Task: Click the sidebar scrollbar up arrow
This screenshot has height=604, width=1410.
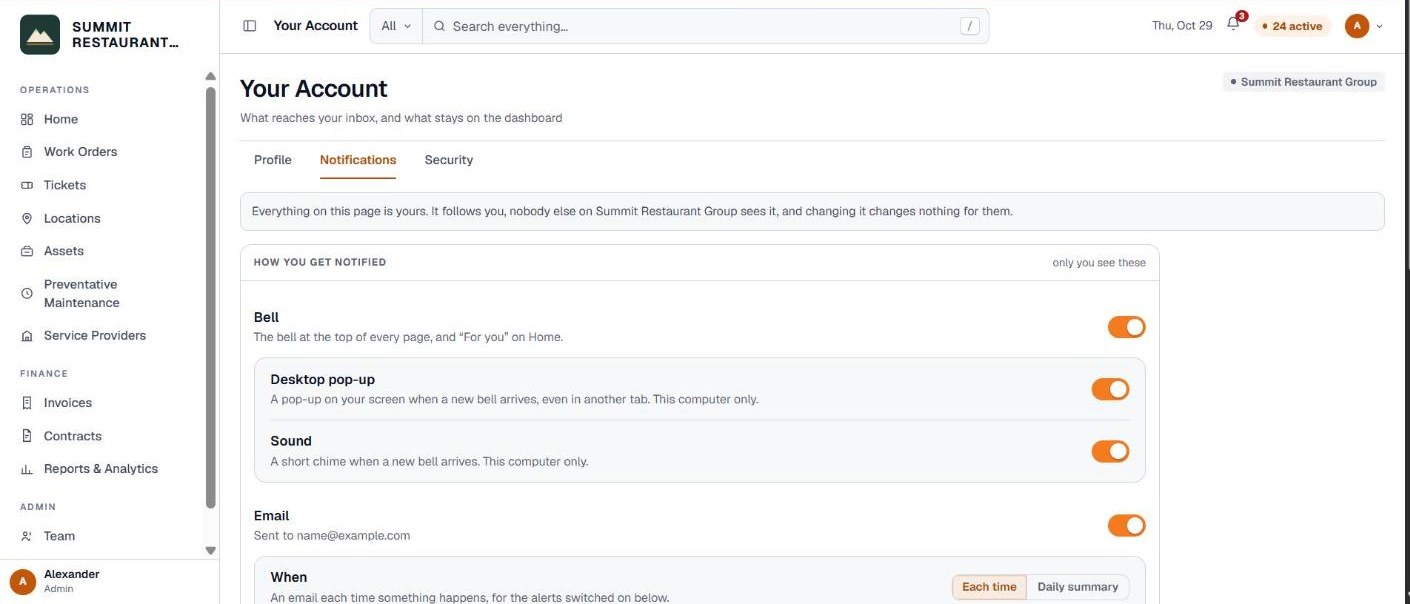Action: [210, 76]
